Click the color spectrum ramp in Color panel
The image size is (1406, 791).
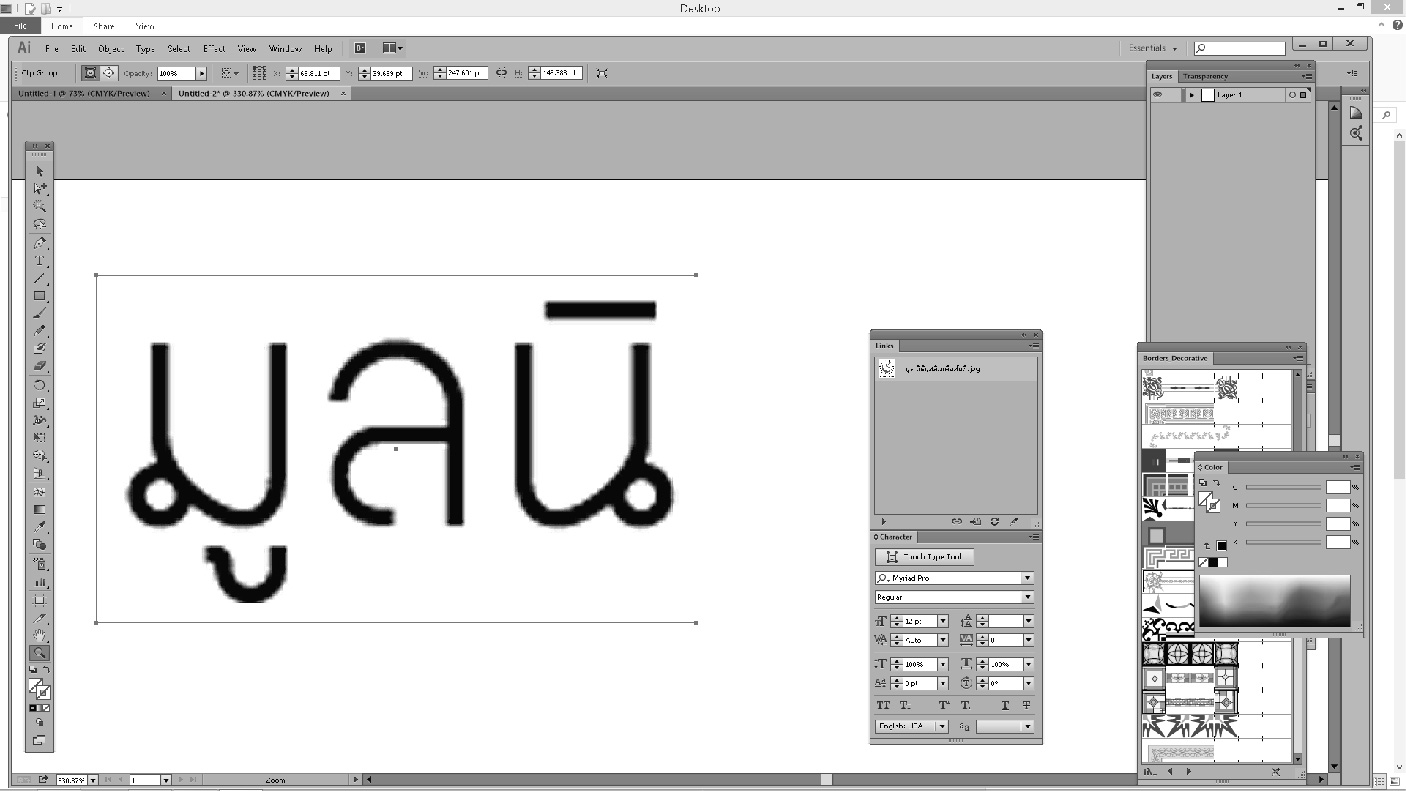point(1274,601)
